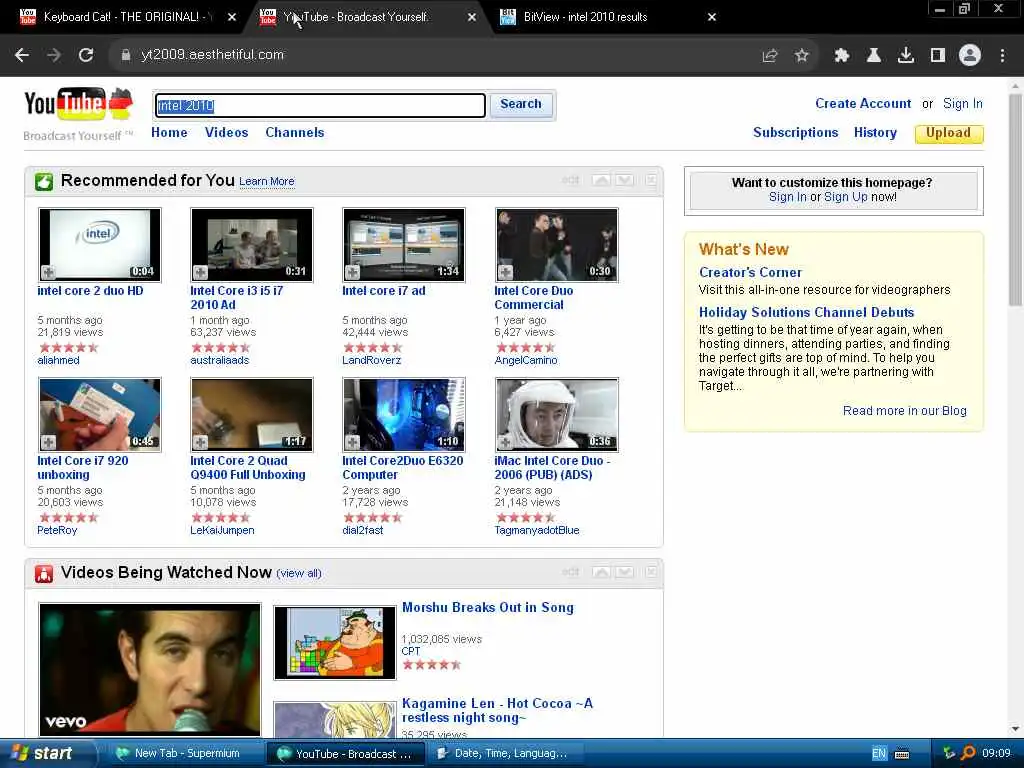Open the browser three-dot menu
Viewport: 1024px width, 768px height.
(1002, 56)
